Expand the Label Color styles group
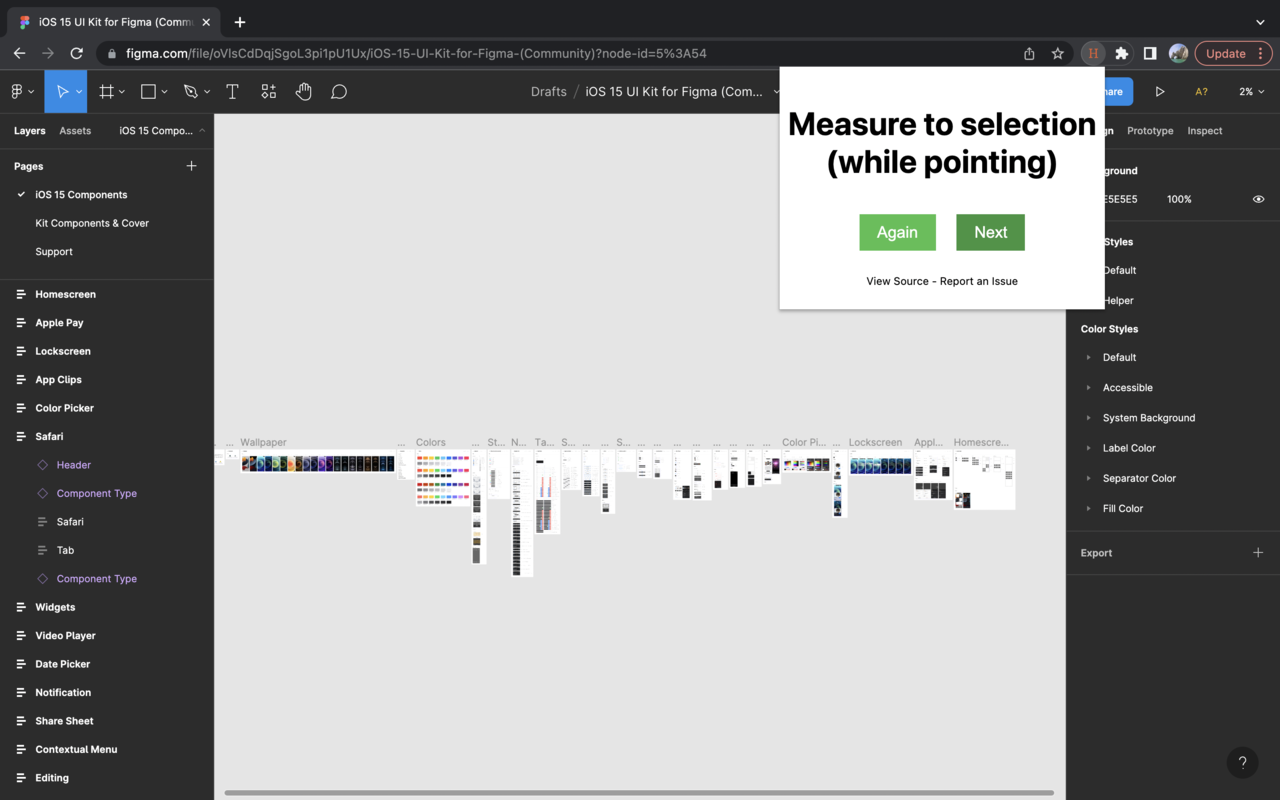The image size is (1280, 800). point(1088,448)
